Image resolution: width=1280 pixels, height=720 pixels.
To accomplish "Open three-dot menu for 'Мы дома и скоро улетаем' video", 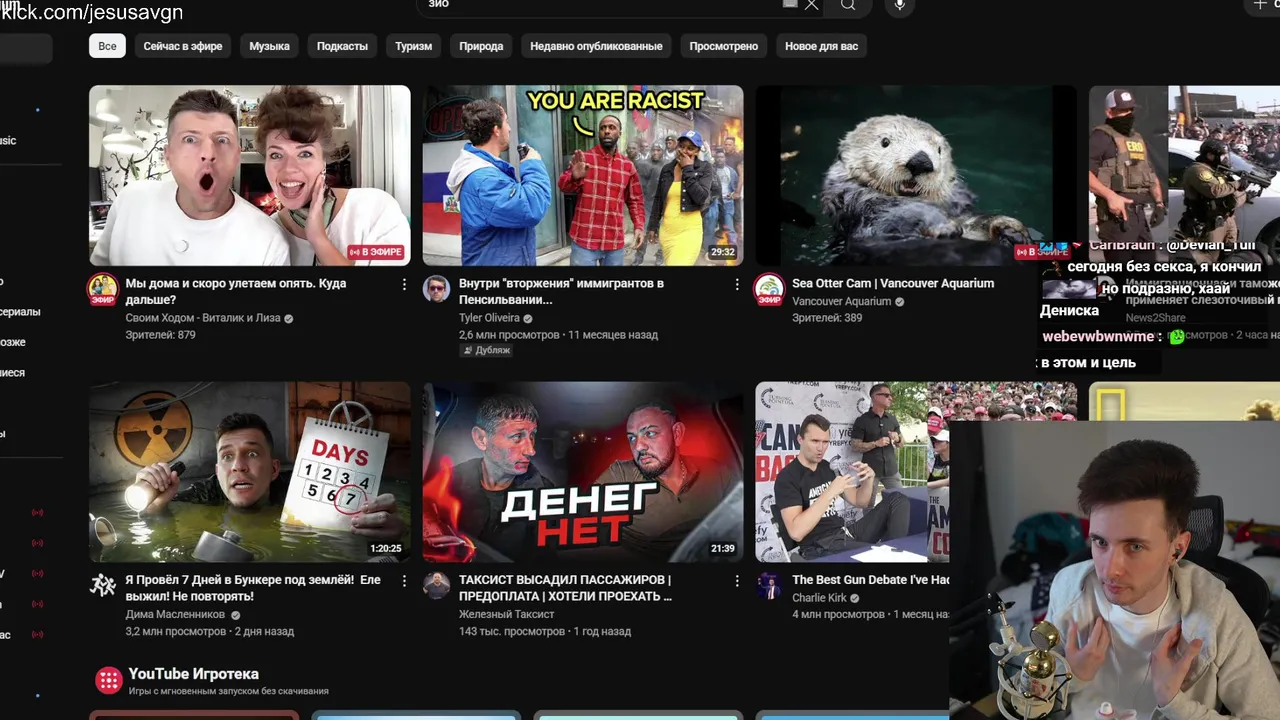I will (x=404, y=285).
